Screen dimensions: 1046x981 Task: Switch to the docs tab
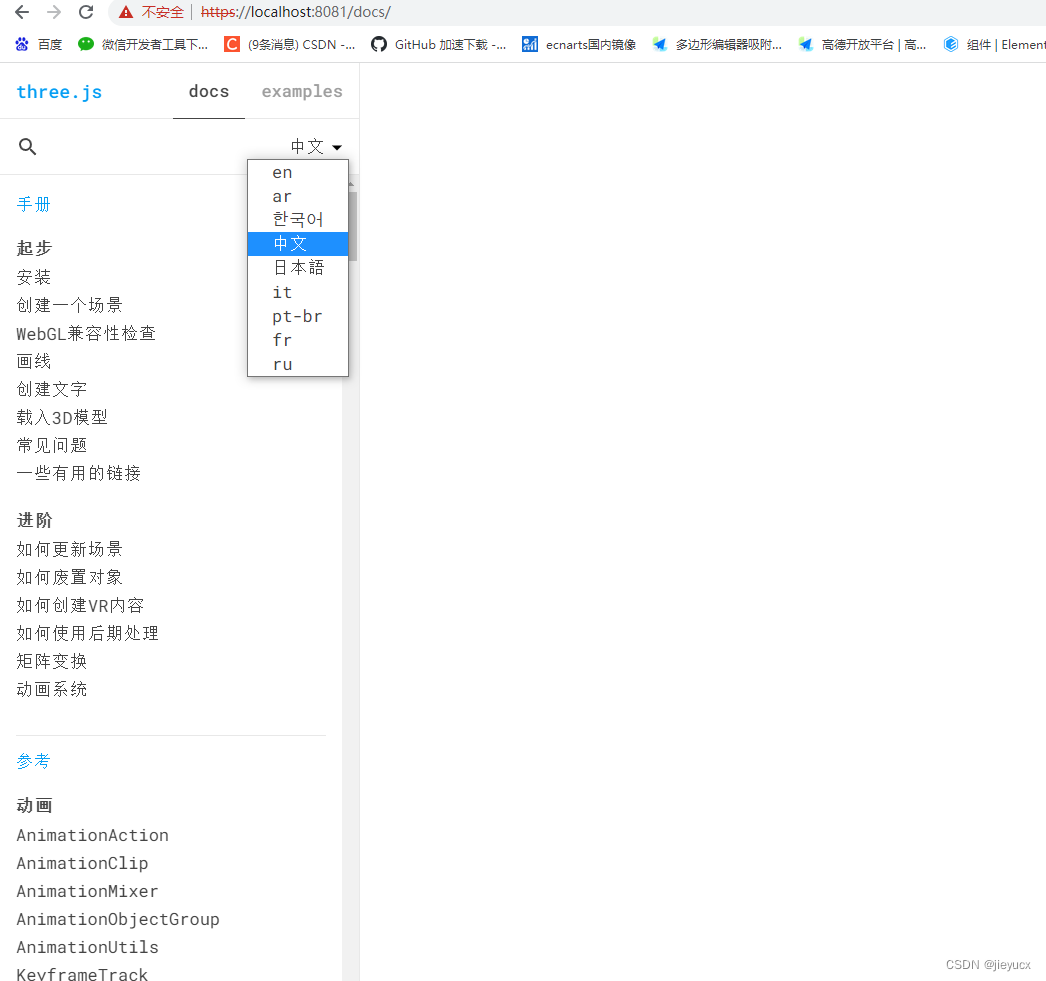coord(209,91)
